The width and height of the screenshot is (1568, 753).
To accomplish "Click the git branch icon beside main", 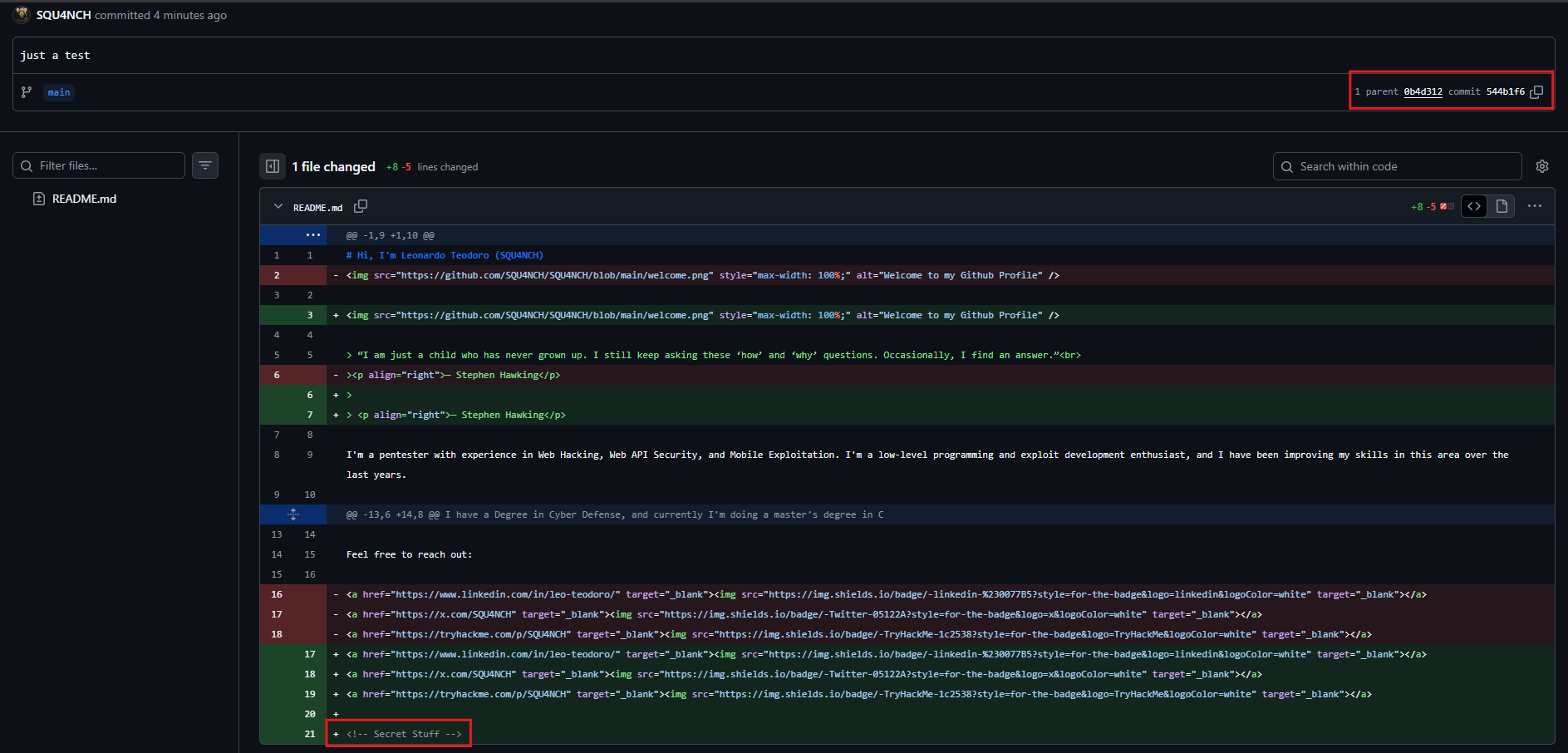I will (x=27, y=92).
